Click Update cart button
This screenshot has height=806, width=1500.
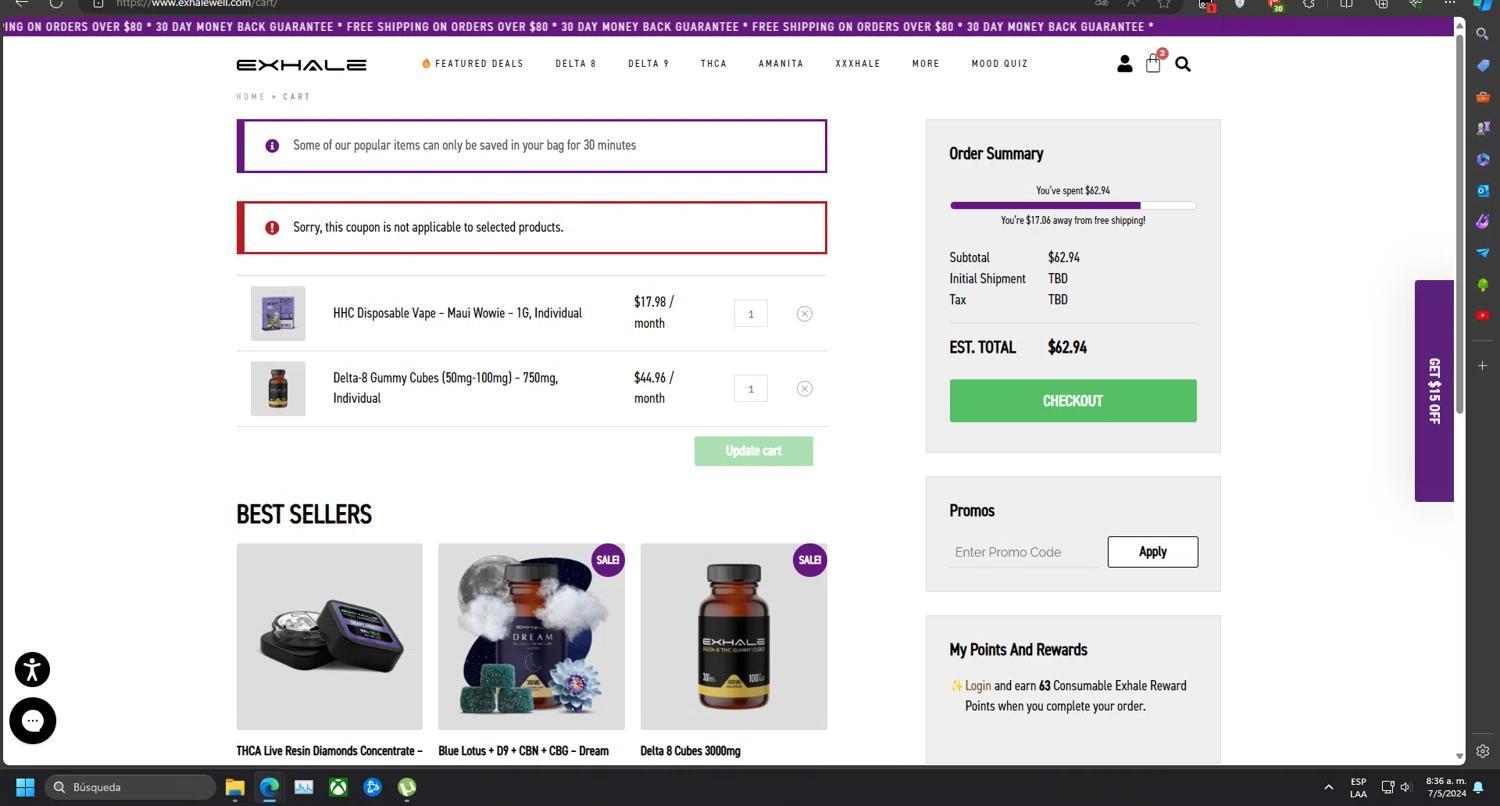click(x=754, y=451)
